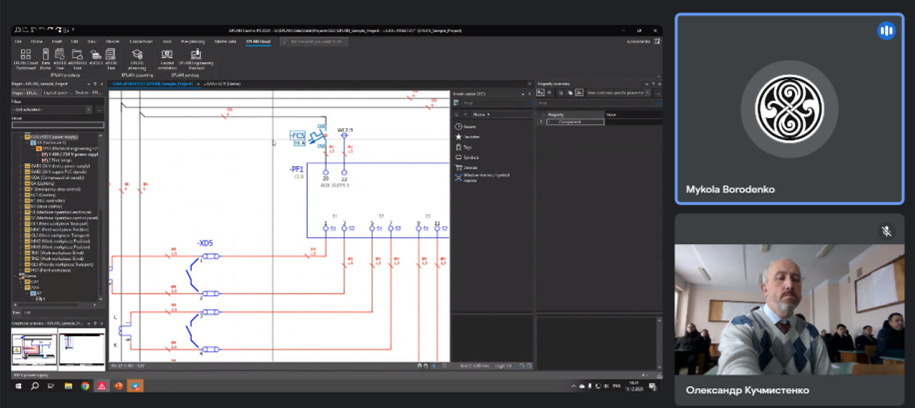Select the EPLAN Cloud ribbon tab
The height and width of the screenshot is (408, 915).
[x=259, y=41]
